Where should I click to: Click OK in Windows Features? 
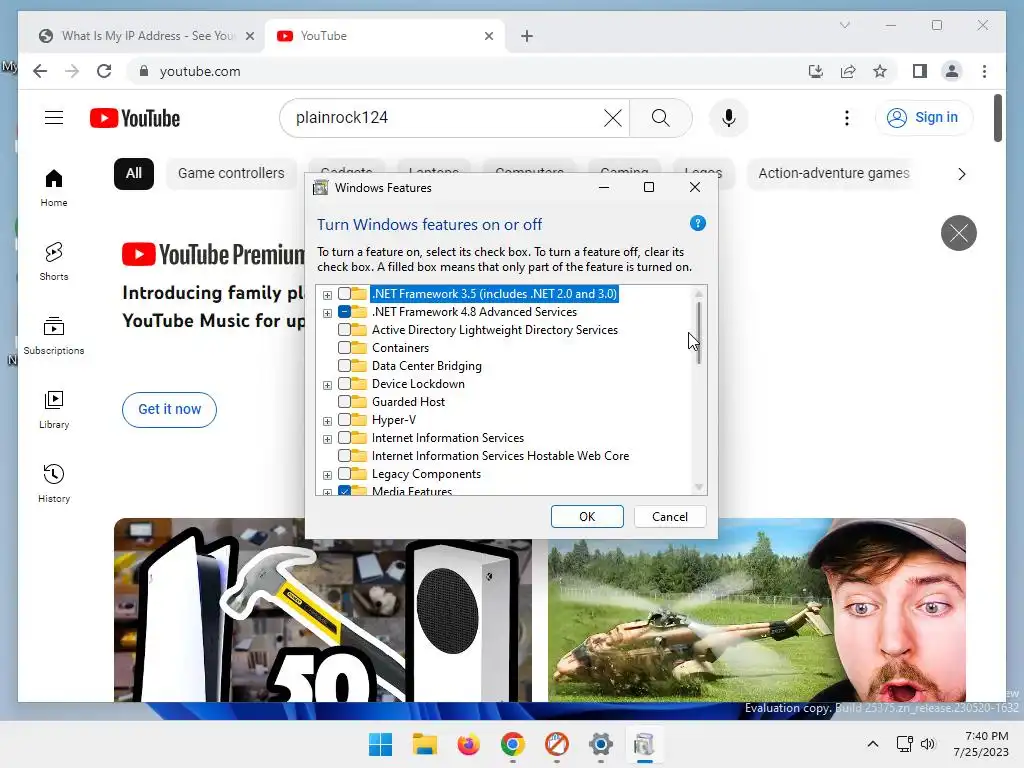[x=587, y=517]
